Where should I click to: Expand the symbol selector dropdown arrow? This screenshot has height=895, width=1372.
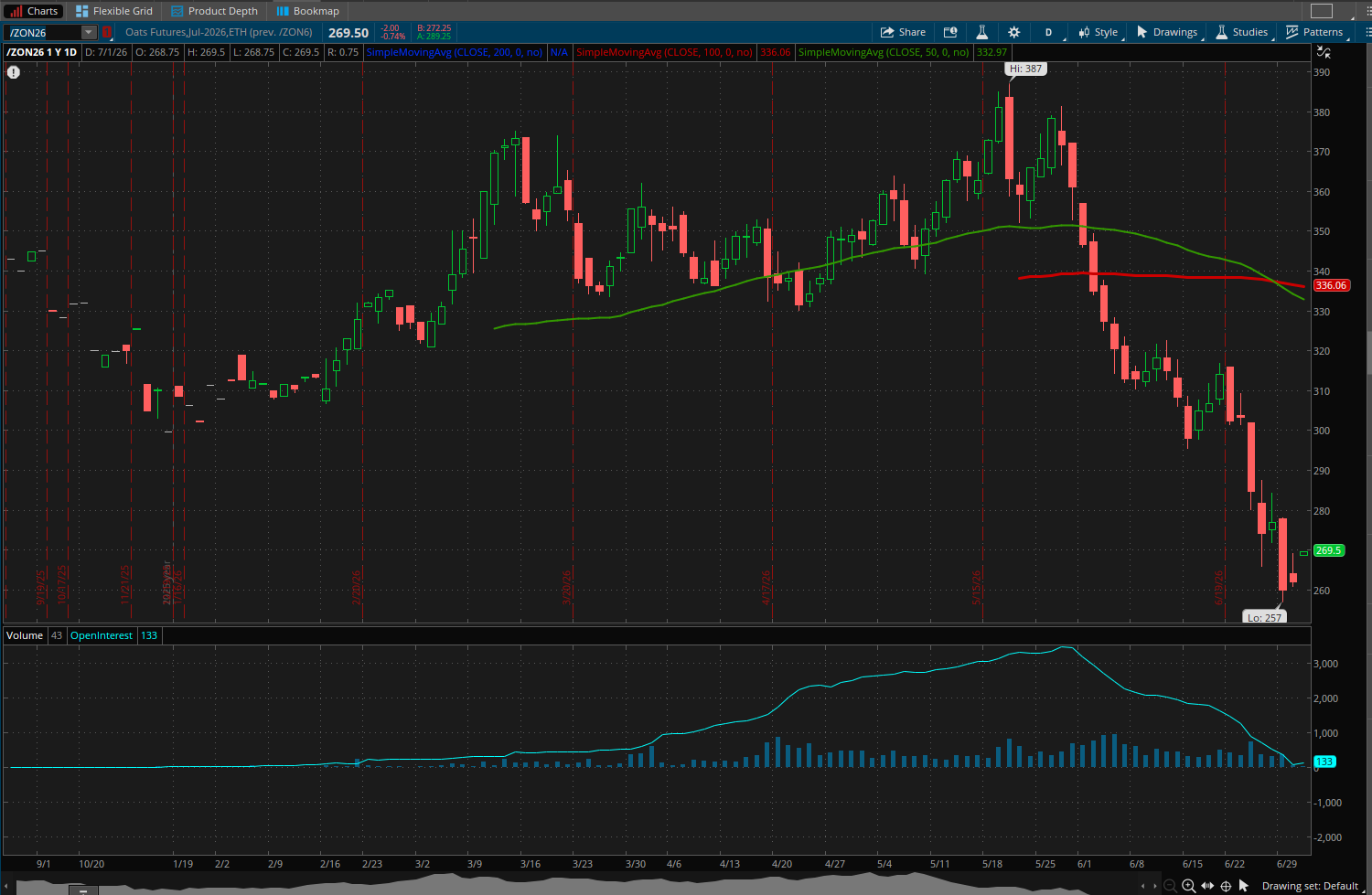pos(89,33)
